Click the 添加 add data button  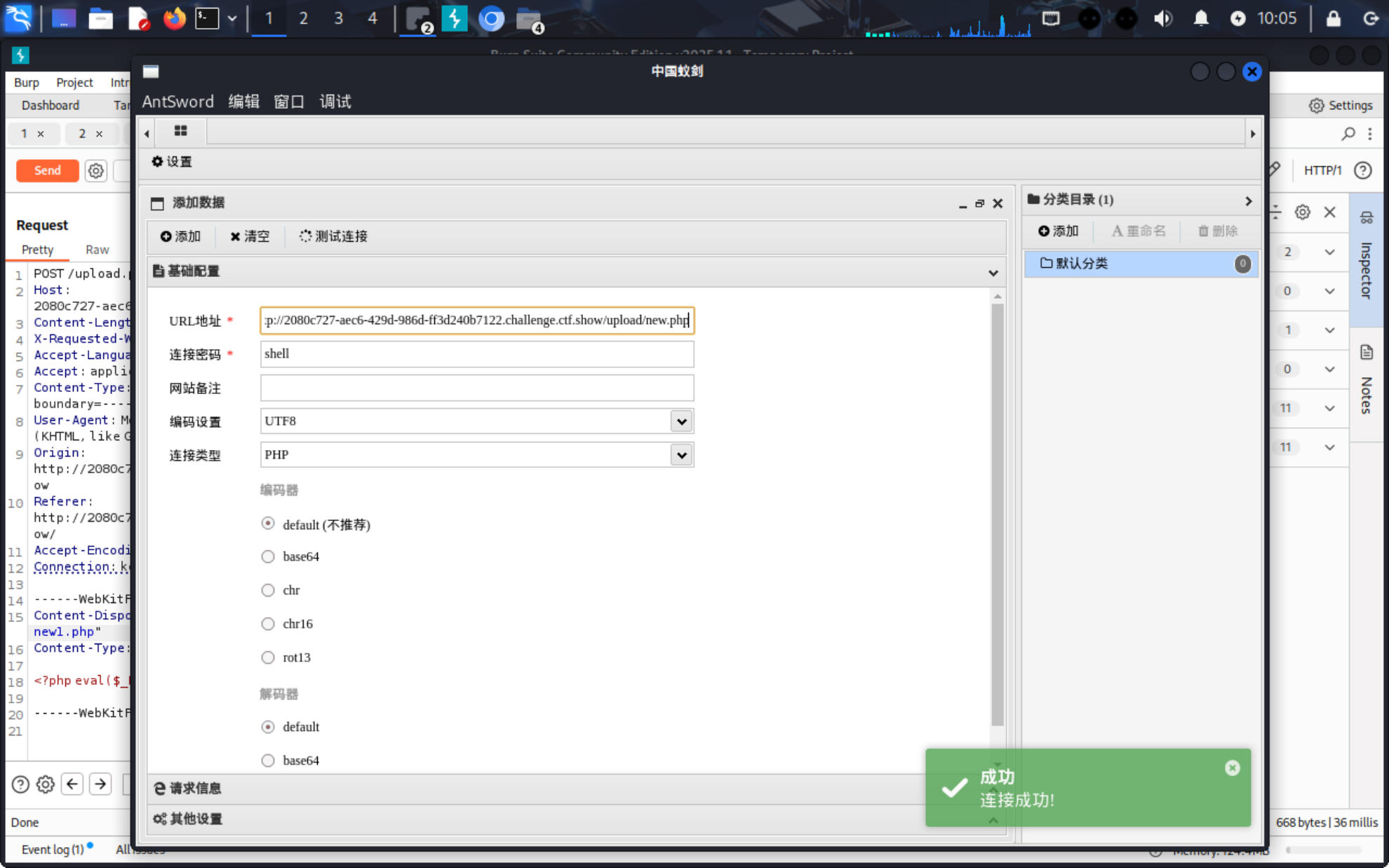pos(181,236)
